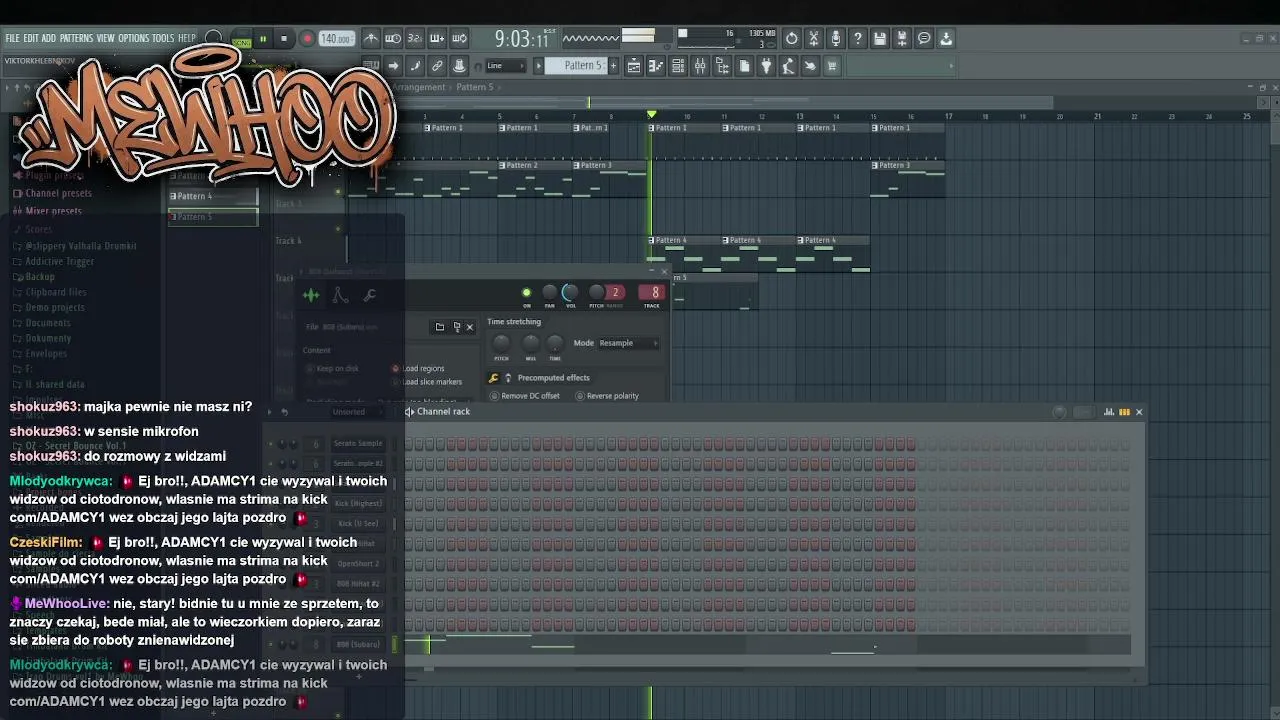Toggle loop recording icon
This screenshot has width=1280, height=720.
pos(459,39)
